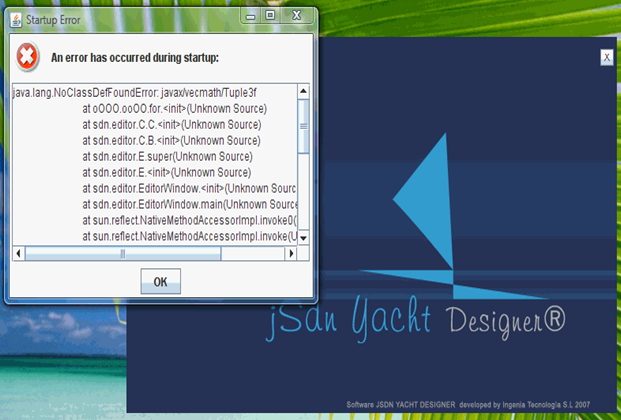Screen dimensions: 621x420
Task: Click the horizontal scrollbar right arrow
Action: [290, 254]
